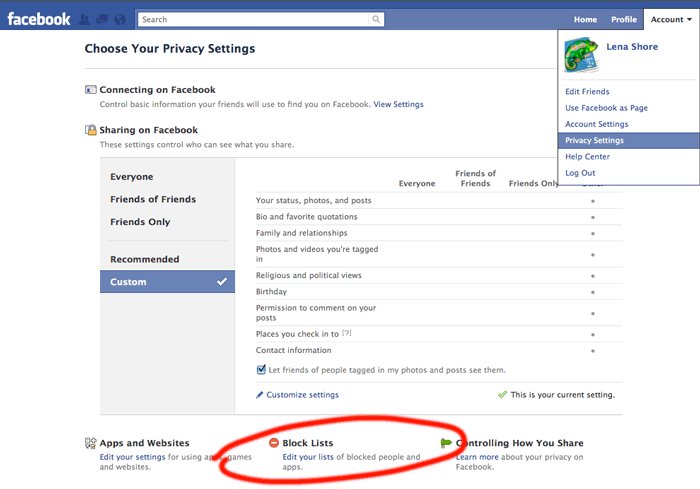Click the green flag Controlling How You Share icon
Viewport: 700px width, 489px height.
click(x=446, y=443)
